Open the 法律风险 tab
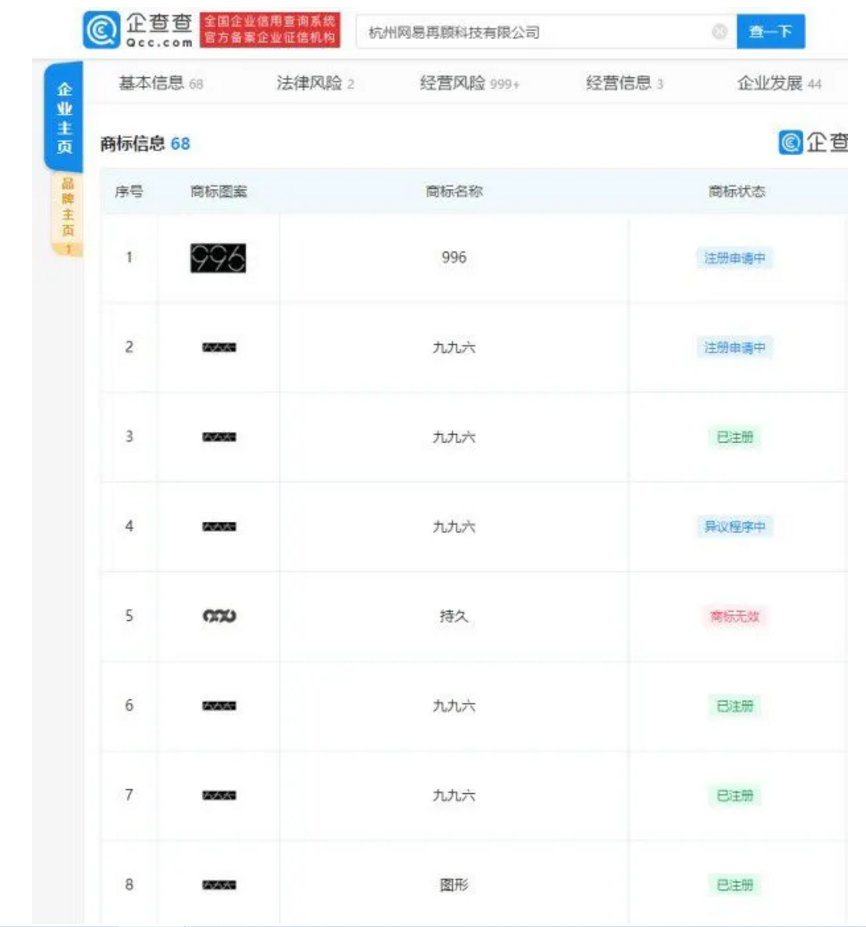 click(315, 83)
